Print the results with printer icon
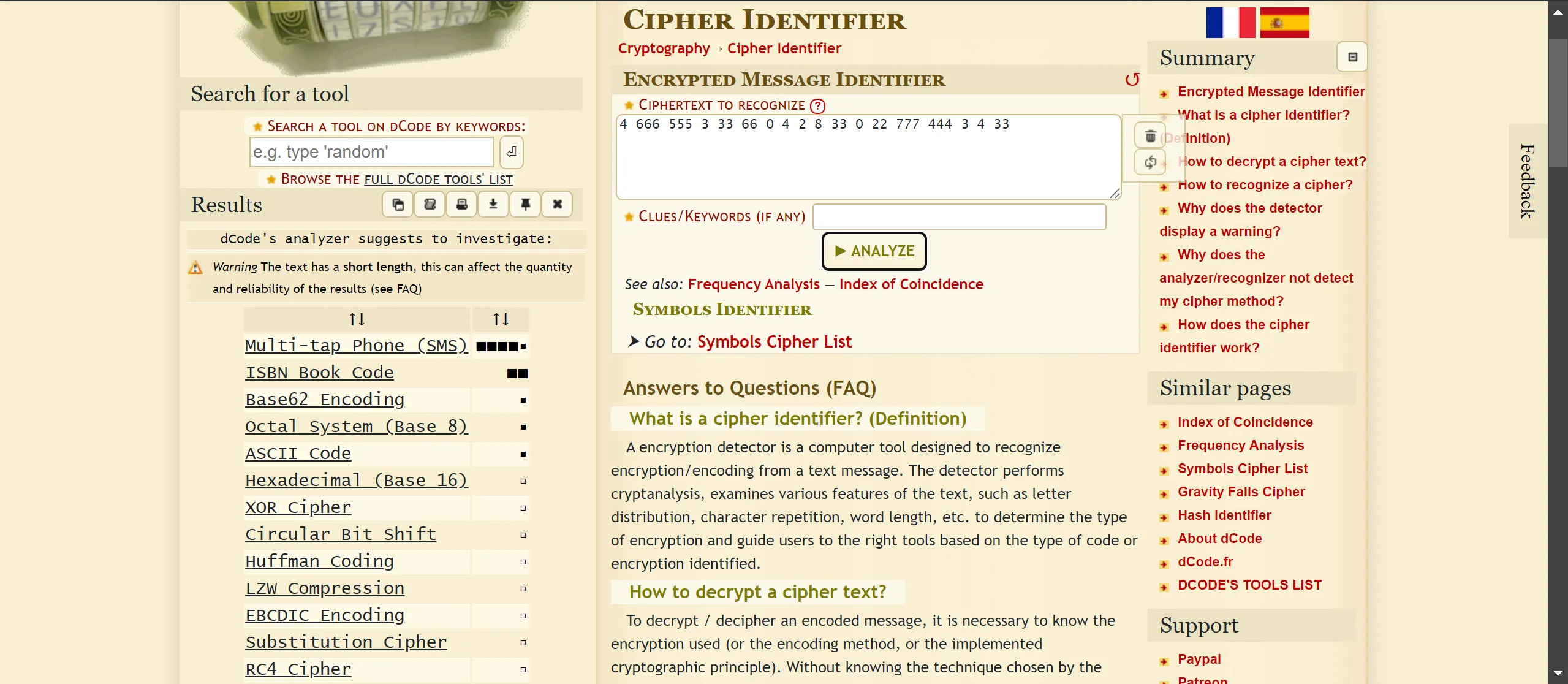This screenshot has width=1568, height=684. pyautogui.click(x=462, y=205)
